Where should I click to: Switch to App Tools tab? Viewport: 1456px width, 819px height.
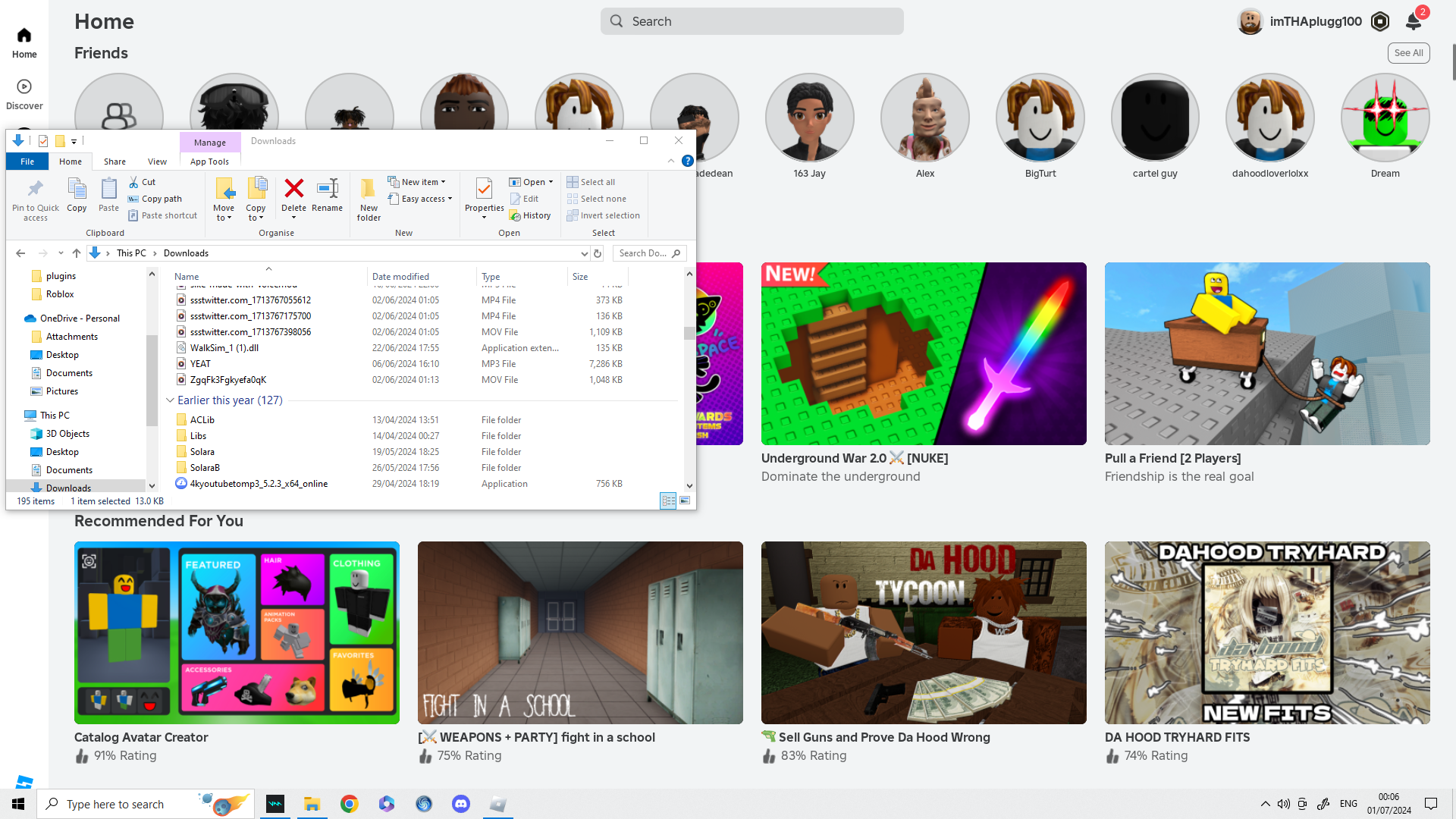pyautogui.click(x=209, y=162)
